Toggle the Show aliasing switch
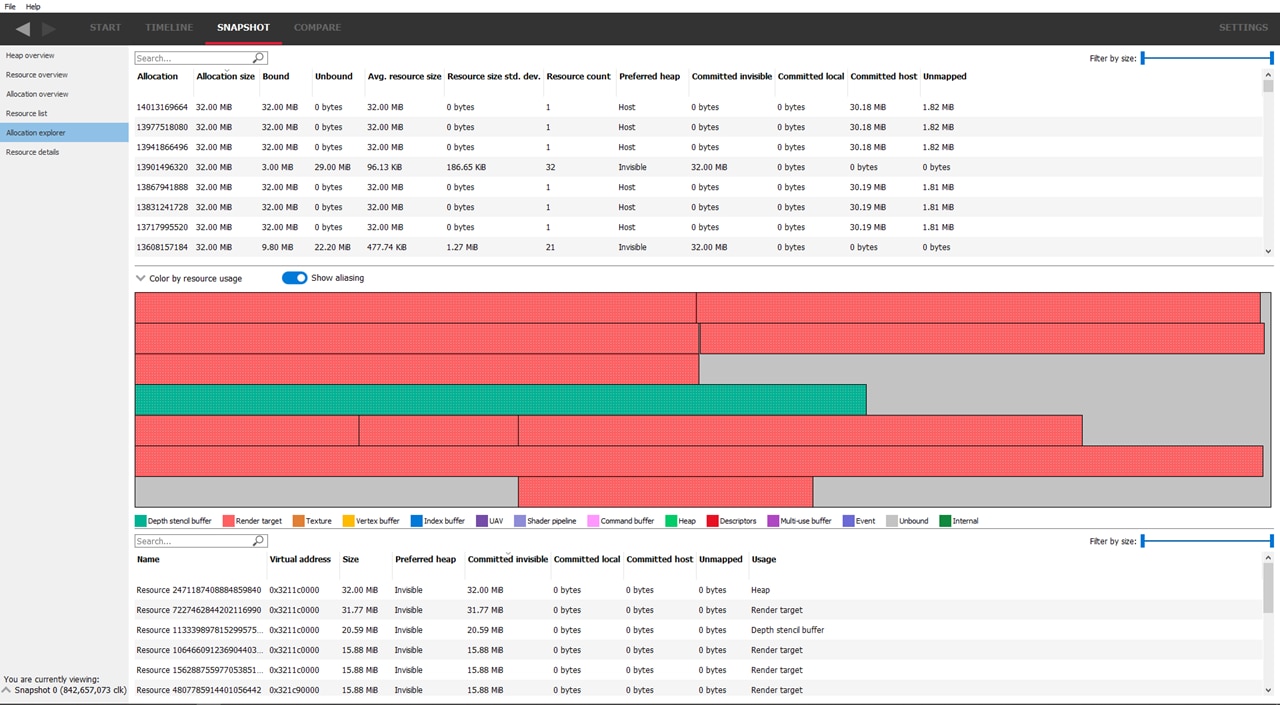 [x=294, y=278]
